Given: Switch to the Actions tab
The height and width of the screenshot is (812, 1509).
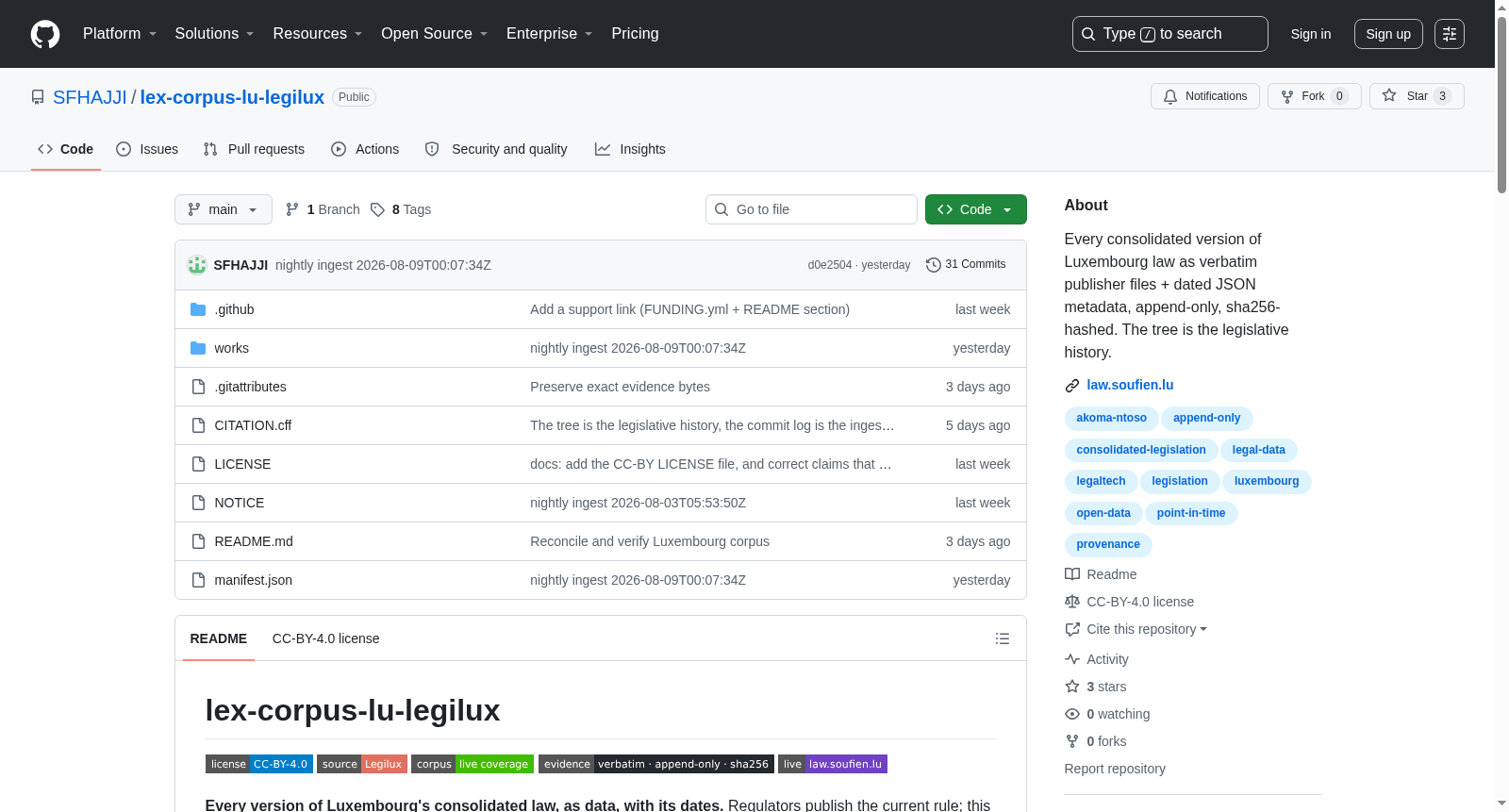Looking at the screenshot, I should pos(365,149).
